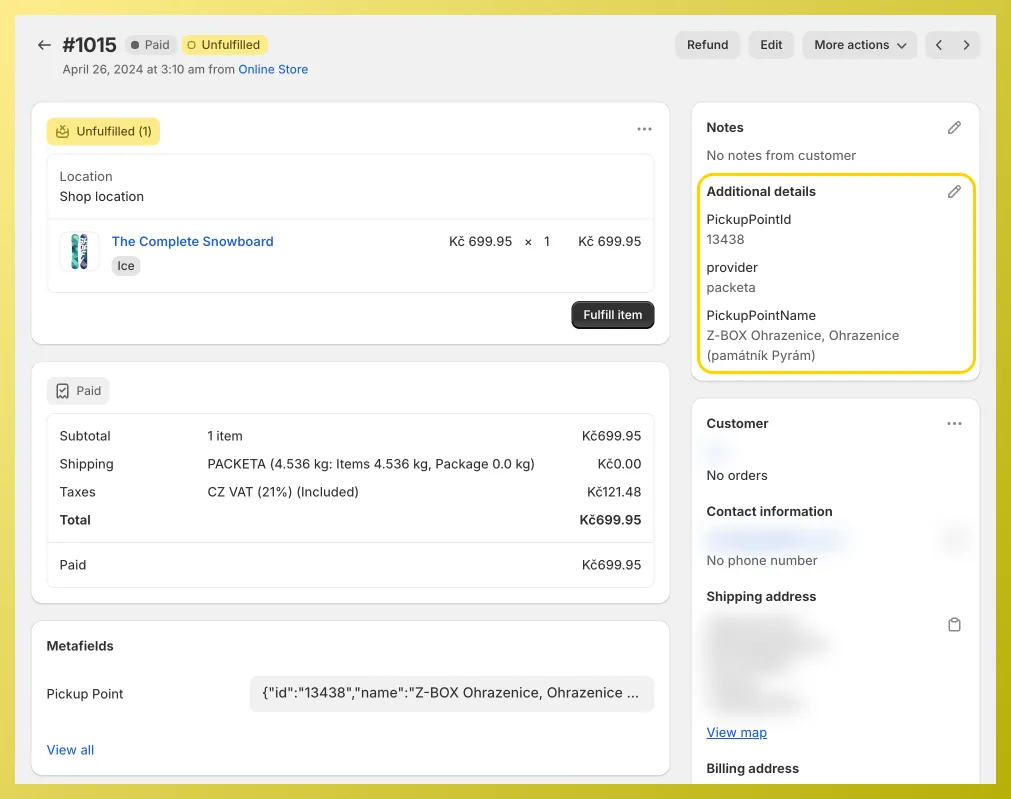Click the Pickup Point metafield value field

[451, 693]
